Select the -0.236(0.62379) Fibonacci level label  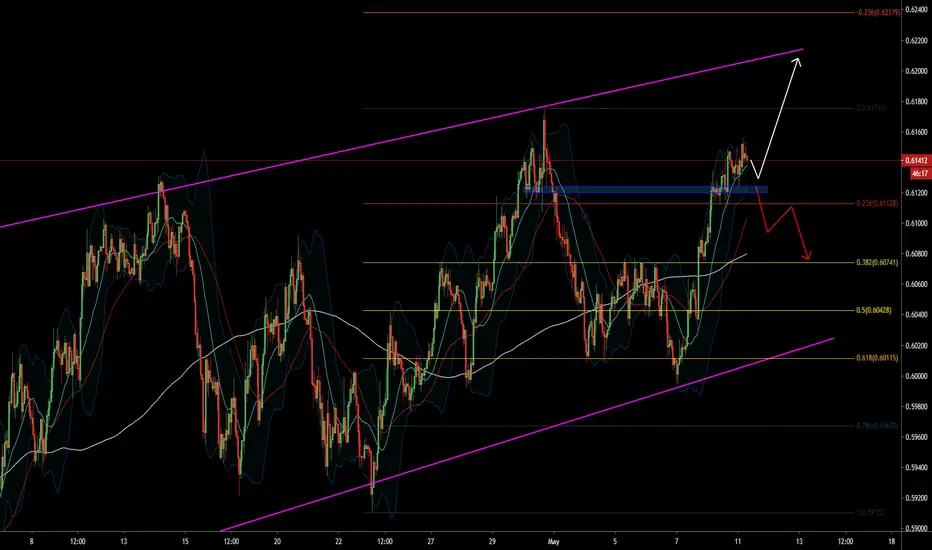(877, 12)
